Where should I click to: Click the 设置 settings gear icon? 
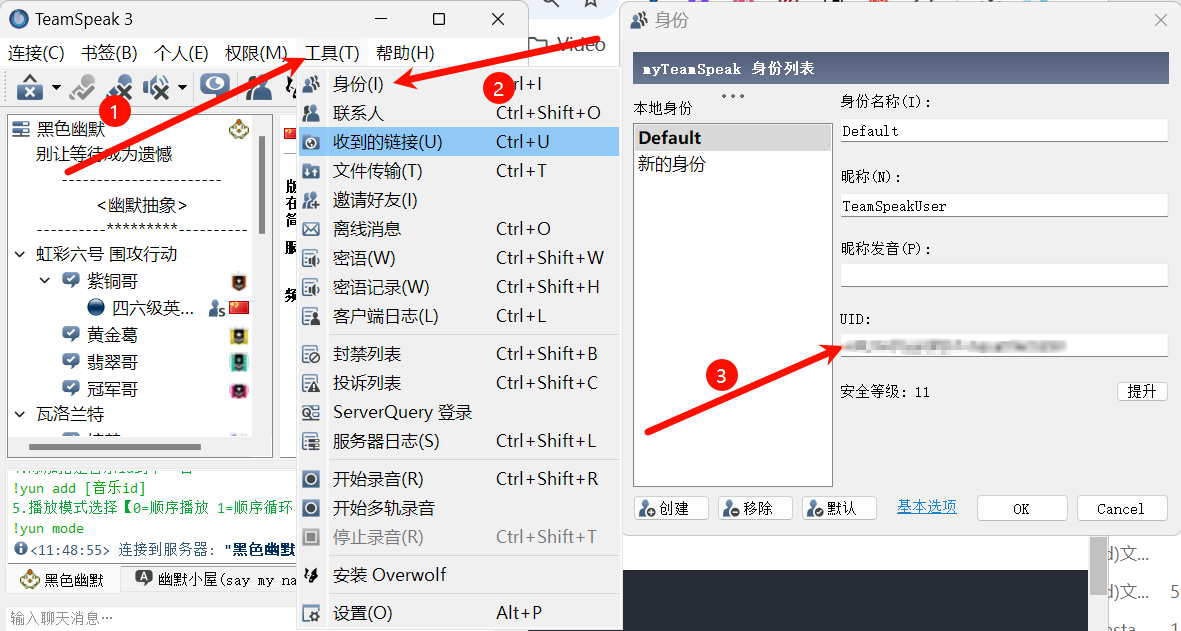(x=311, y=613)
